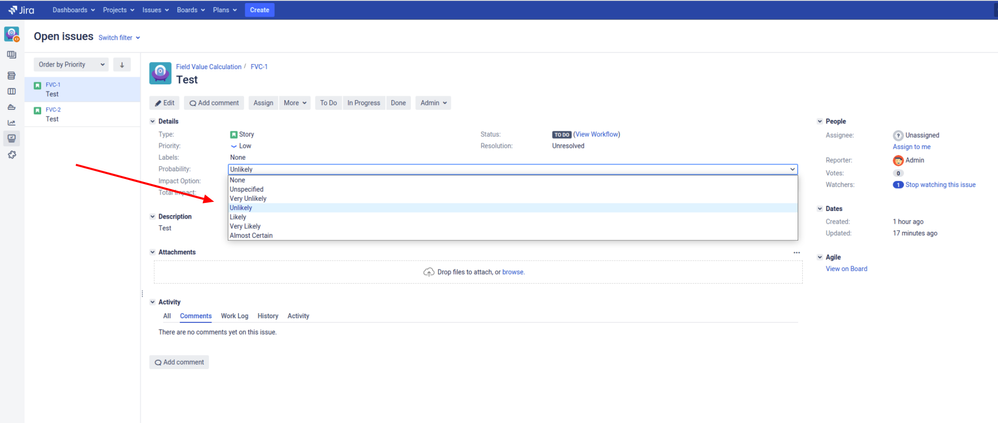
Task: Choose Unspecified in the Probability list
Action: pyautogui.click(x=512, y=190)
